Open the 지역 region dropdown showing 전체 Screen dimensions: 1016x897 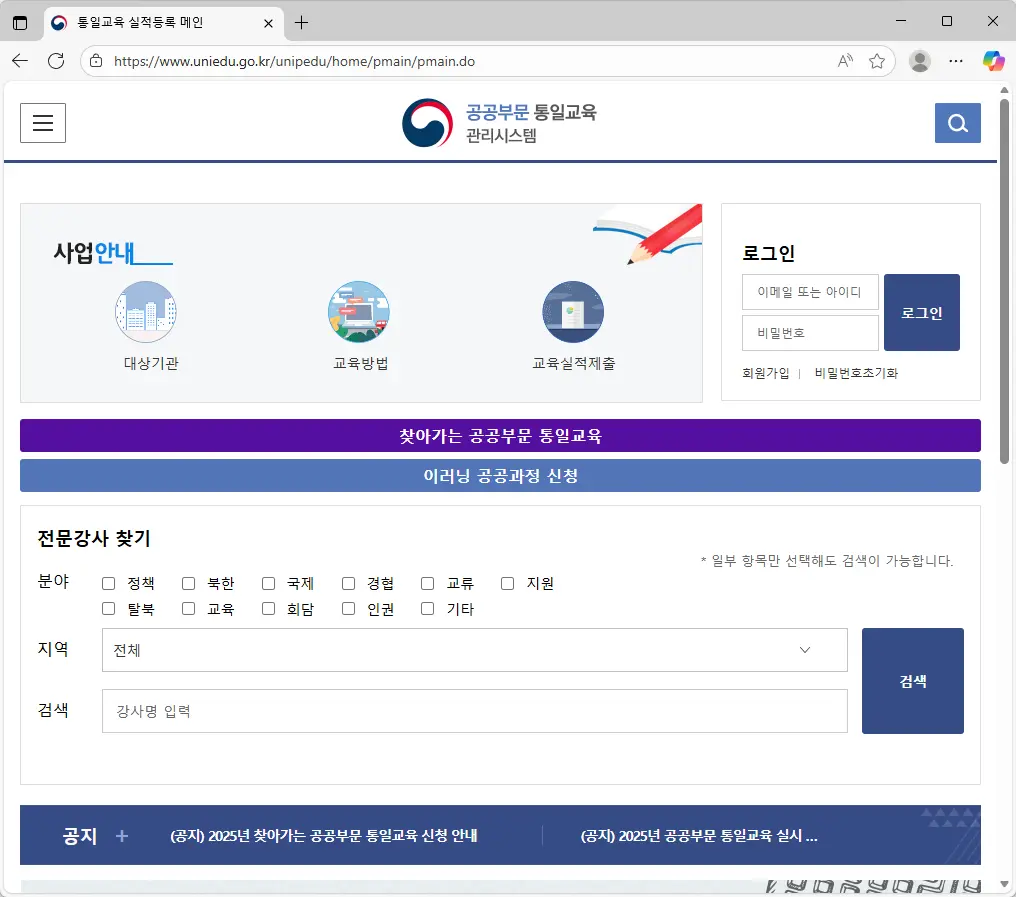474,650
